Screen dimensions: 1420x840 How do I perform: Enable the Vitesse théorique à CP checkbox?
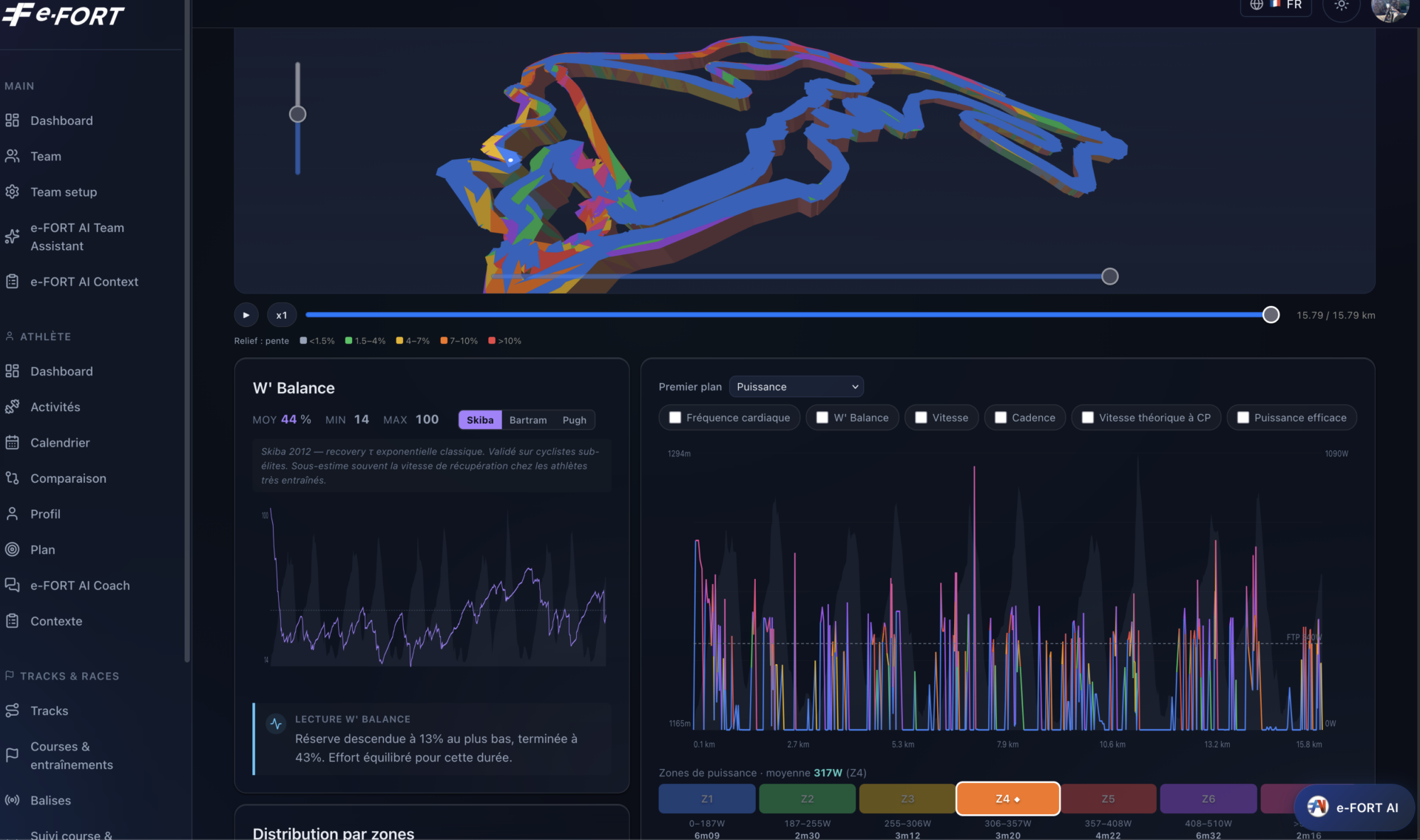pyautogui.click(x=1088, y=418)
